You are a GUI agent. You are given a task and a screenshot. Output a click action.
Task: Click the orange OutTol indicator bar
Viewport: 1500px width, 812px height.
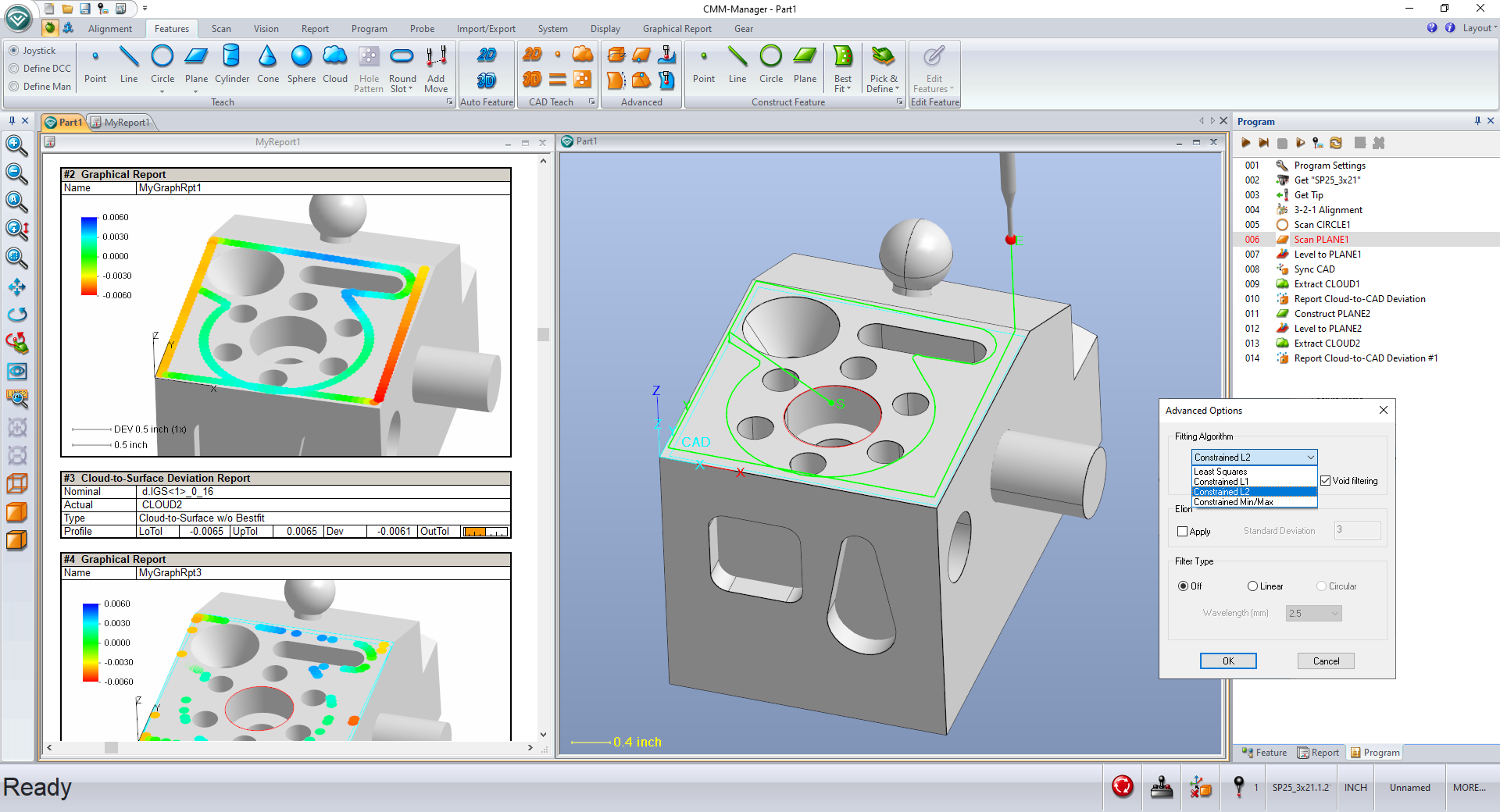(x=486, y=532)
